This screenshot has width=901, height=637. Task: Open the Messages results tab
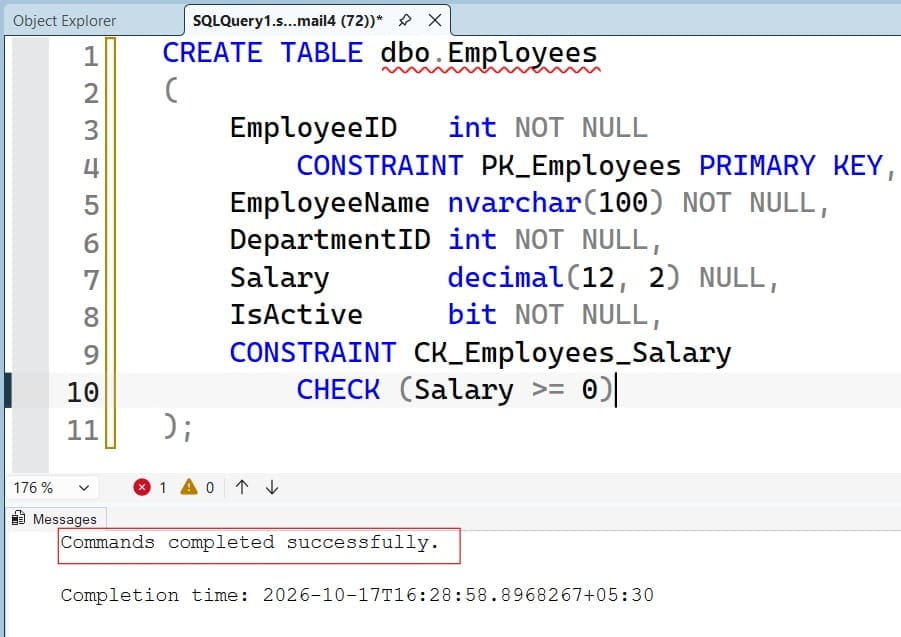56,519
